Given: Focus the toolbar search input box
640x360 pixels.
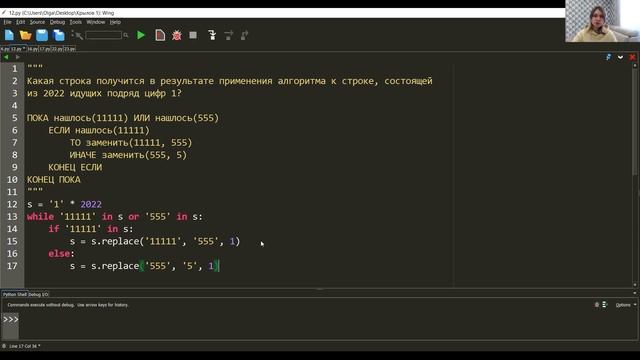Looking at the screenshot, I should 104,36.
